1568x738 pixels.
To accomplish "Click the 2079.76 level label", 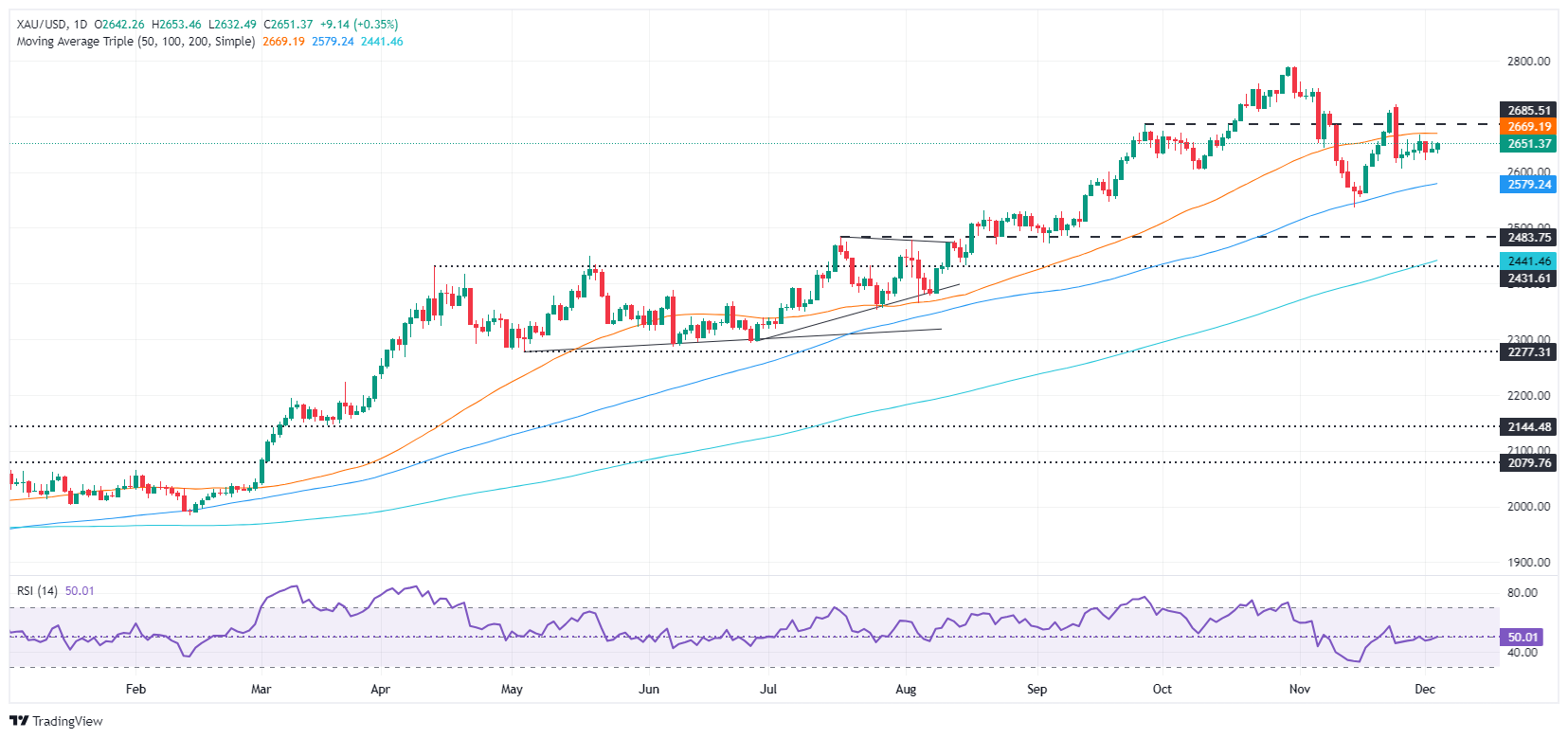I will click(1528, 463).
